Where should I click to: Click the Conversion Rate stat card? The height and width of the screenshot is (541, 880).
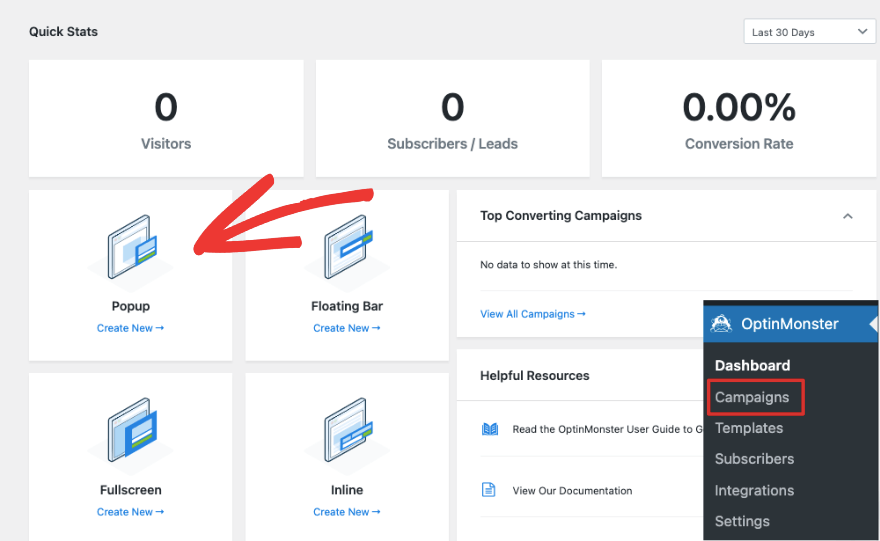(739, 118)
